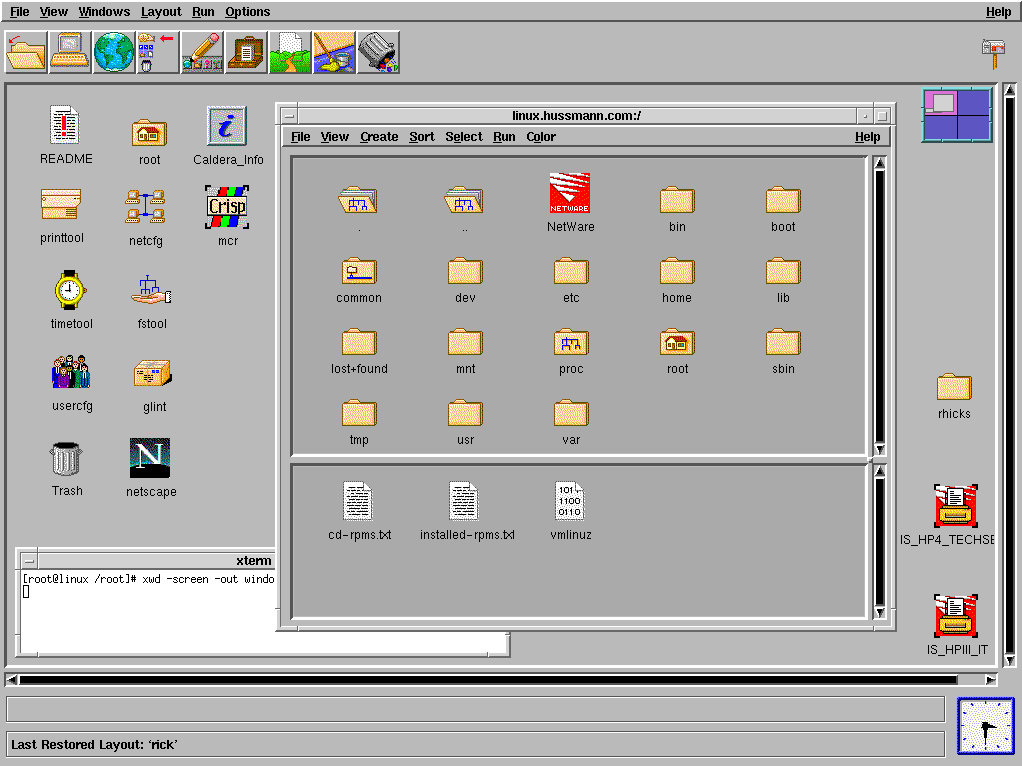Expand the Color menu in the file window
1022x766 pixels.
click(541, 137)
